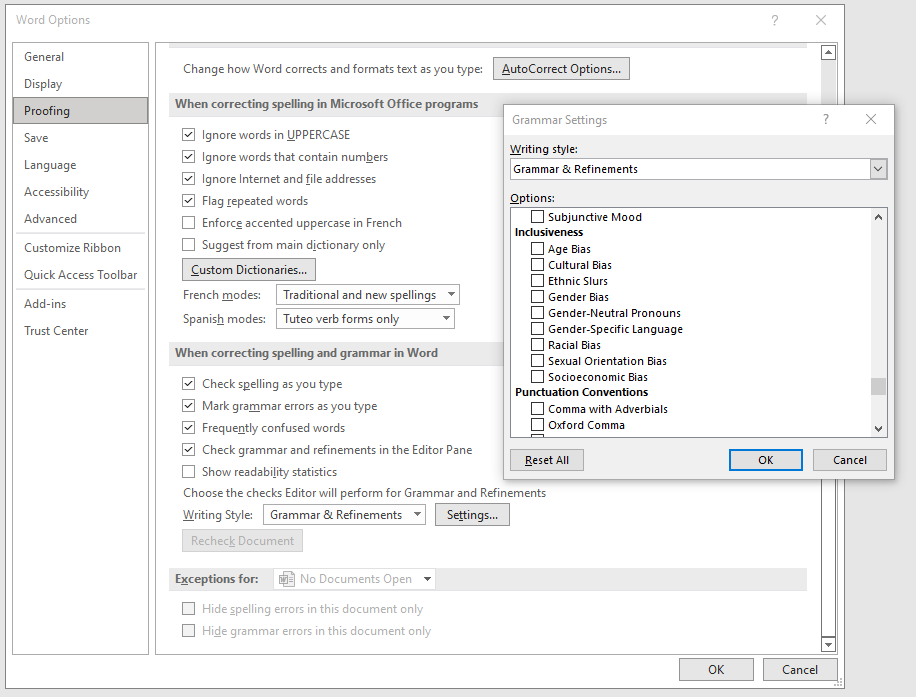916x697 pixels.
Task: Confirm Grammar Settings with OK
Action: pyautogui.click(x=765, y=460)
